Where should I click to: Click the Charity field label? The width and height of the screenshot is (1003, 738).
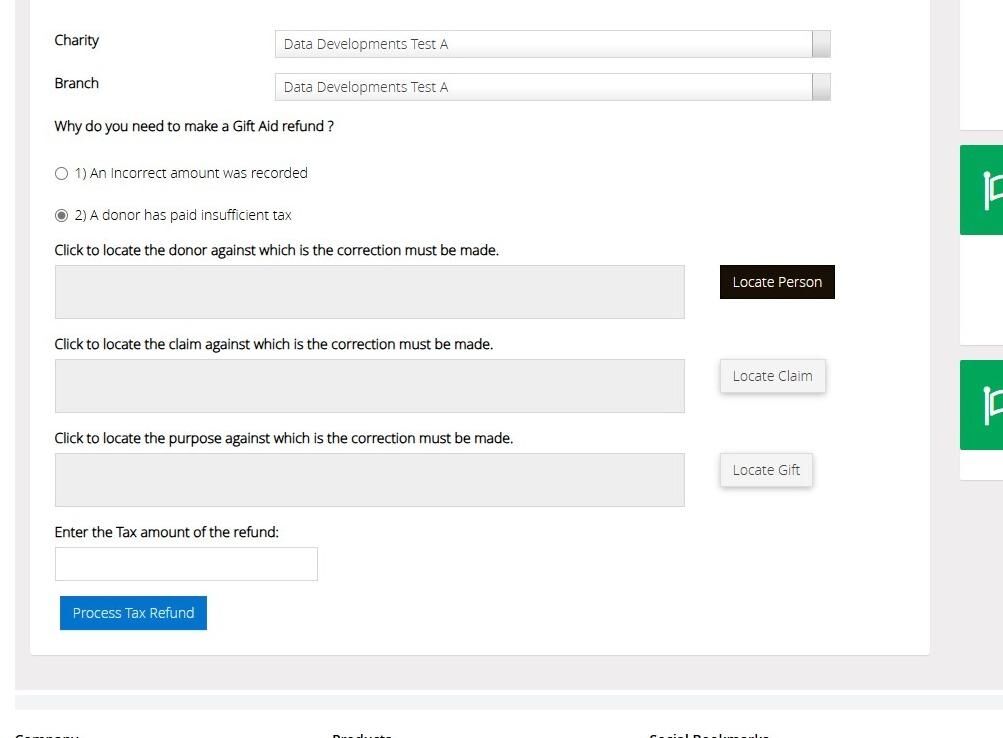(x=77, y=40)
